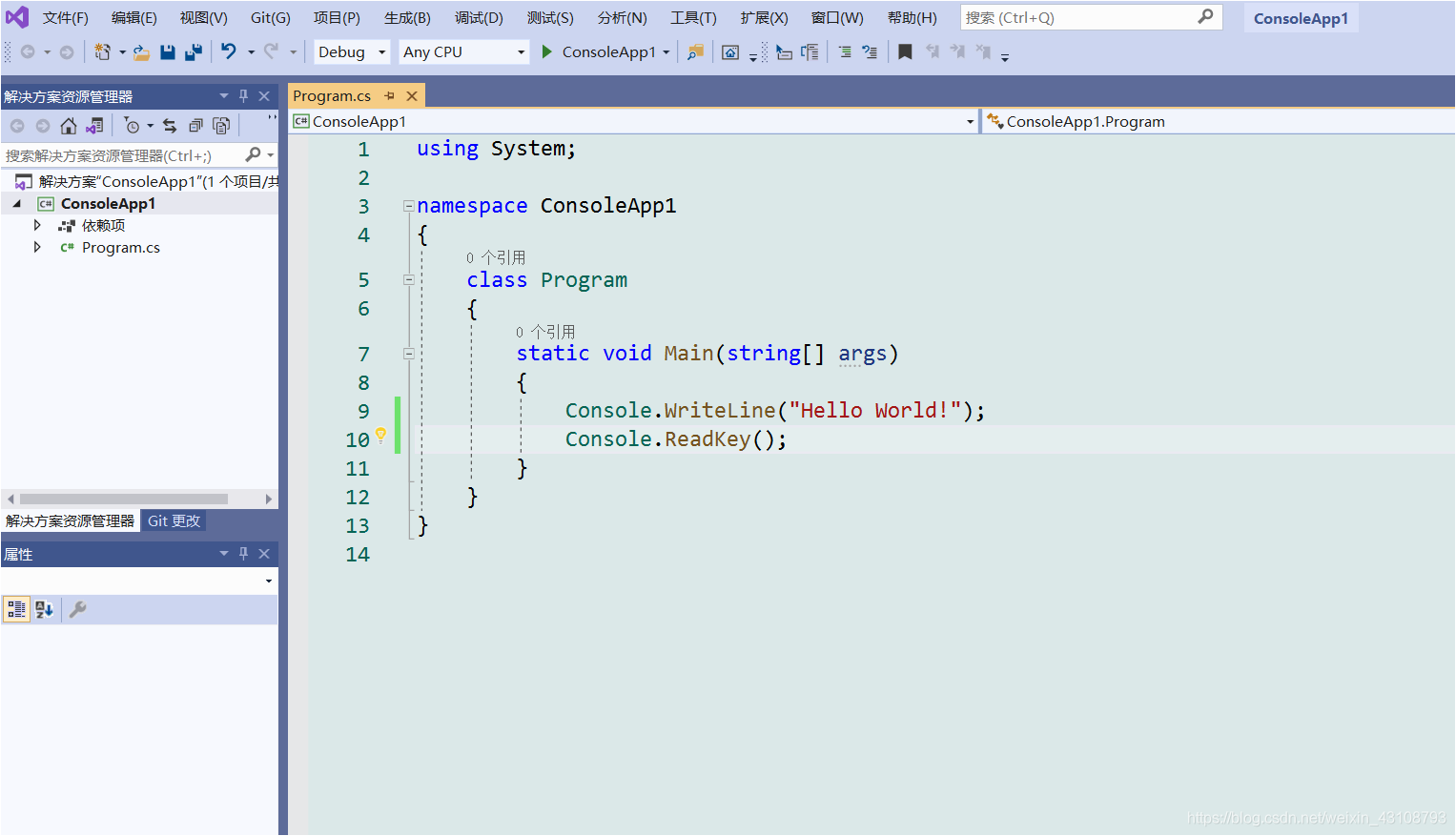1456x836 pixels.
Task: Close the Program.cs tab
Action: pyautogui.click(x=412, y=96)
